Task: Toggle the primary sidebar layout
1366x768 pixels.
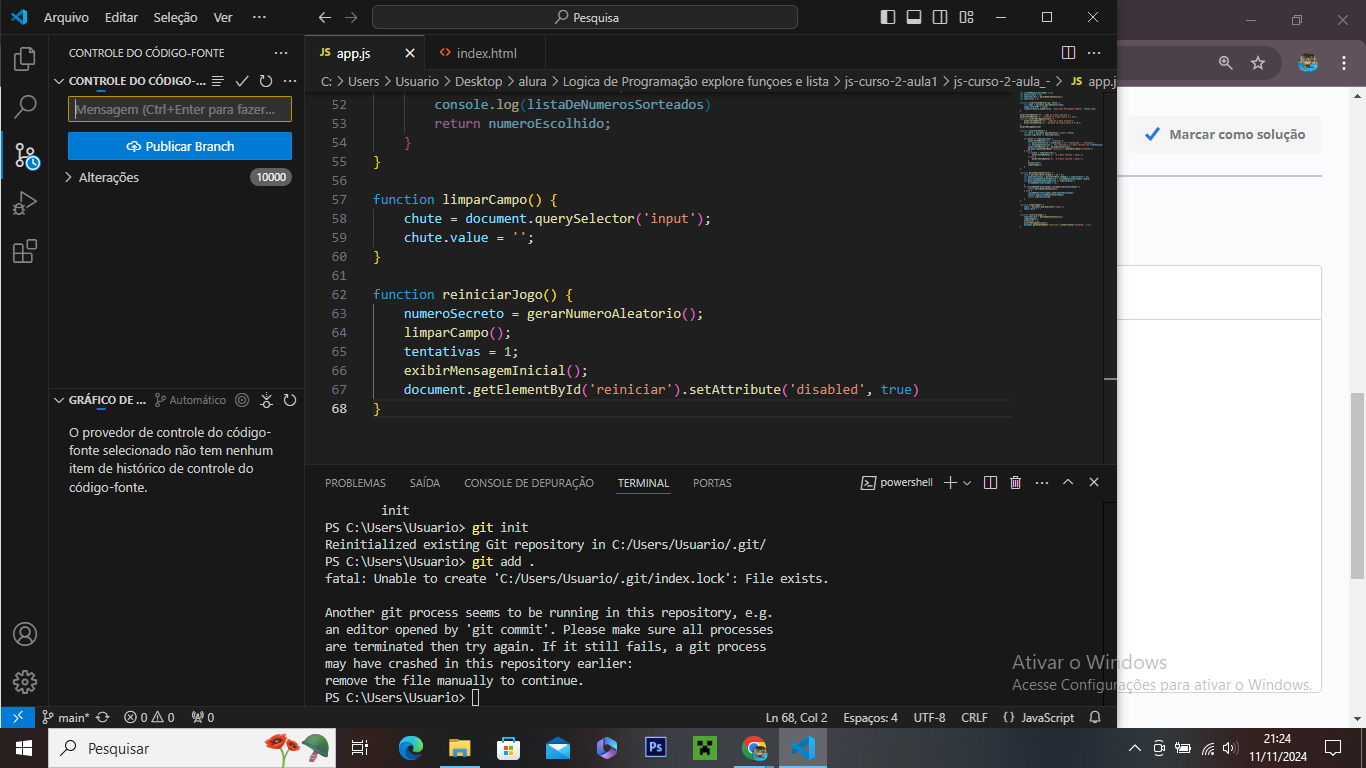Action: (888, 17)
